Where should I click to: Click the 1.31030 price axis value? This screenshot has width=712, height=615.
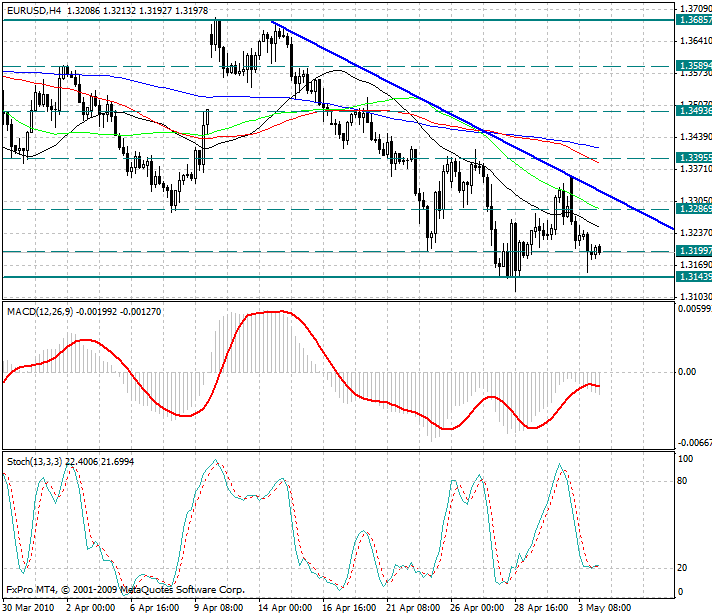(696, 297)
